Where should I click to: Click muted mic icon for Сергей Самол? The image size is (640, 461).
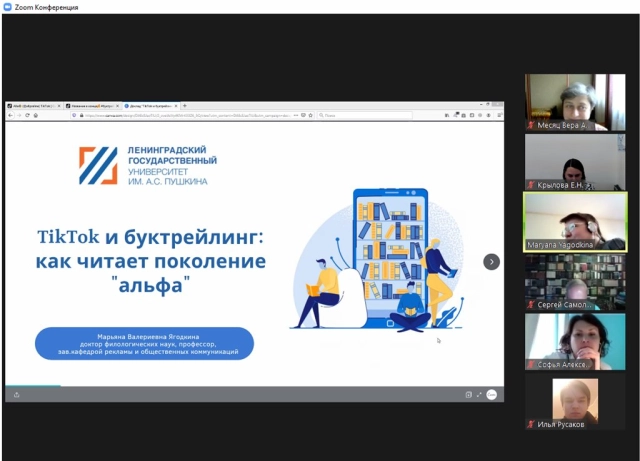531,304
